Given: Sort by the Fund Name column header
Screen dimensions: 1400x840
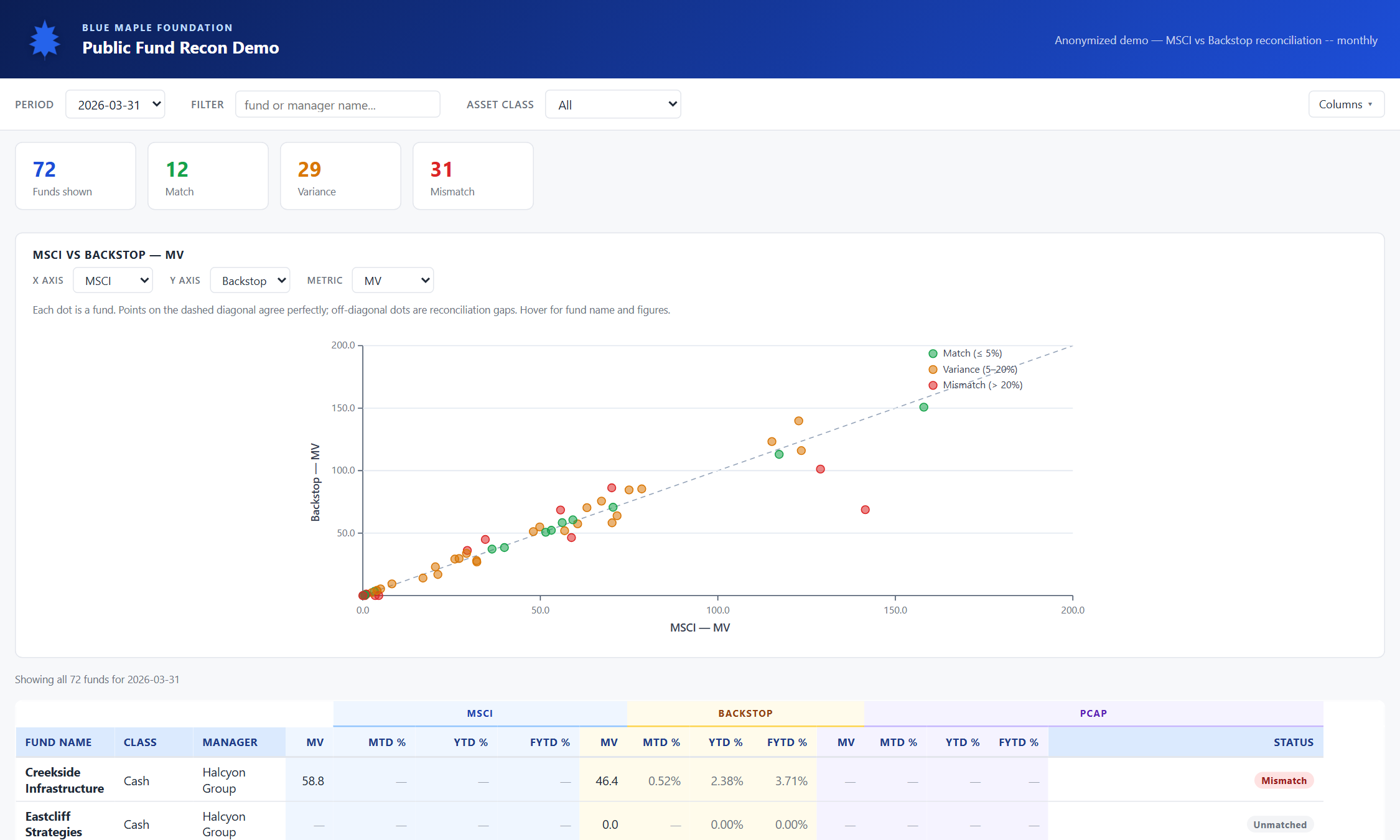Looking at the screenshot, I should pos(58,742).
